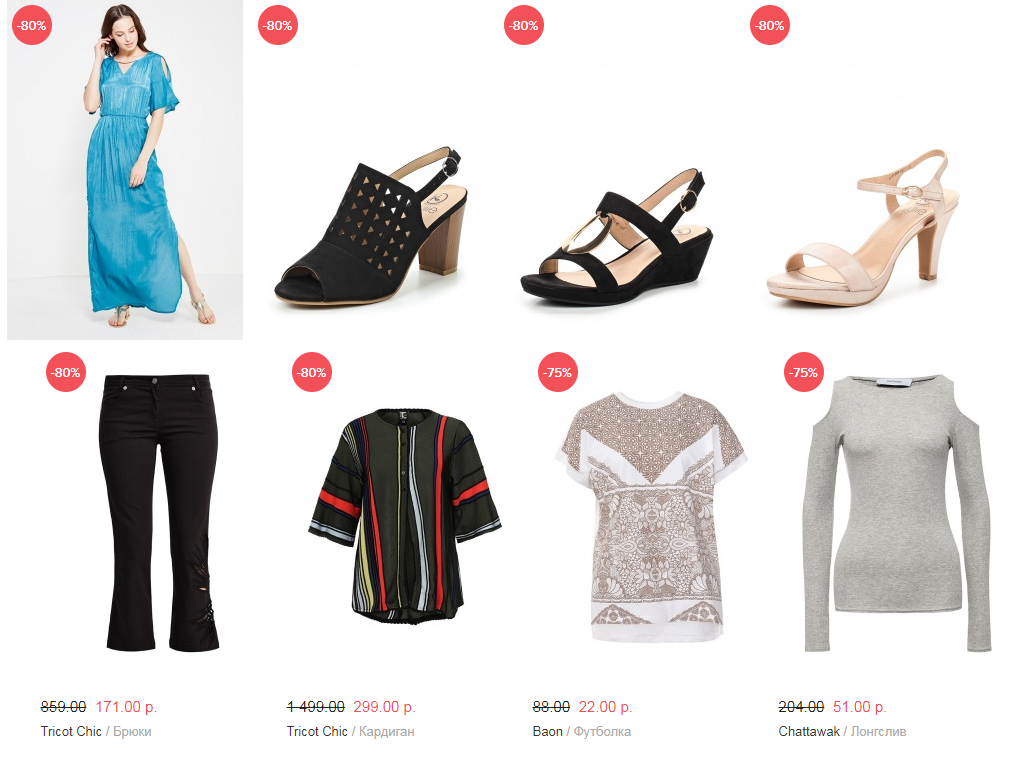This screenshot has height=769, width=1027.
Task: Open the Tricot Chic / Кардиган link
Action: point(350,732)
